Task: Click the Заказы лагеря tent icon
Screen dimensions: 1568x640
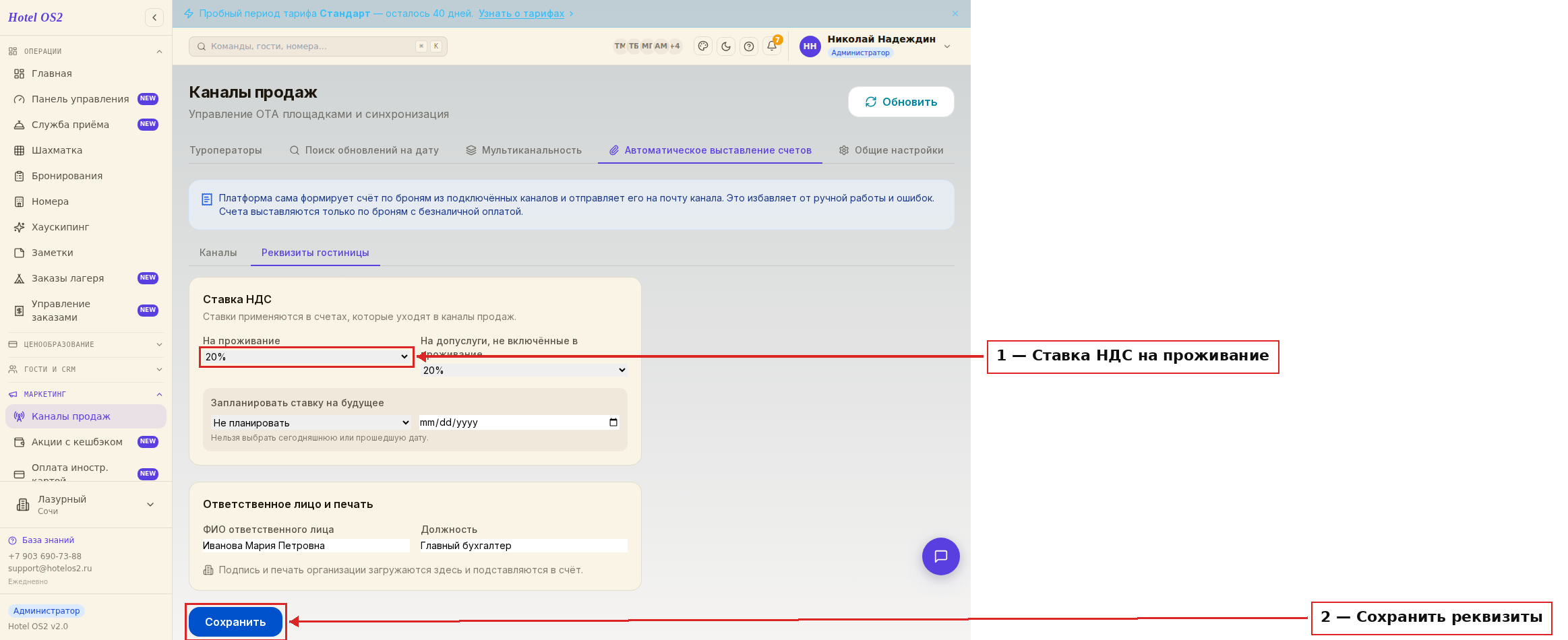Action: coord(20,278)
